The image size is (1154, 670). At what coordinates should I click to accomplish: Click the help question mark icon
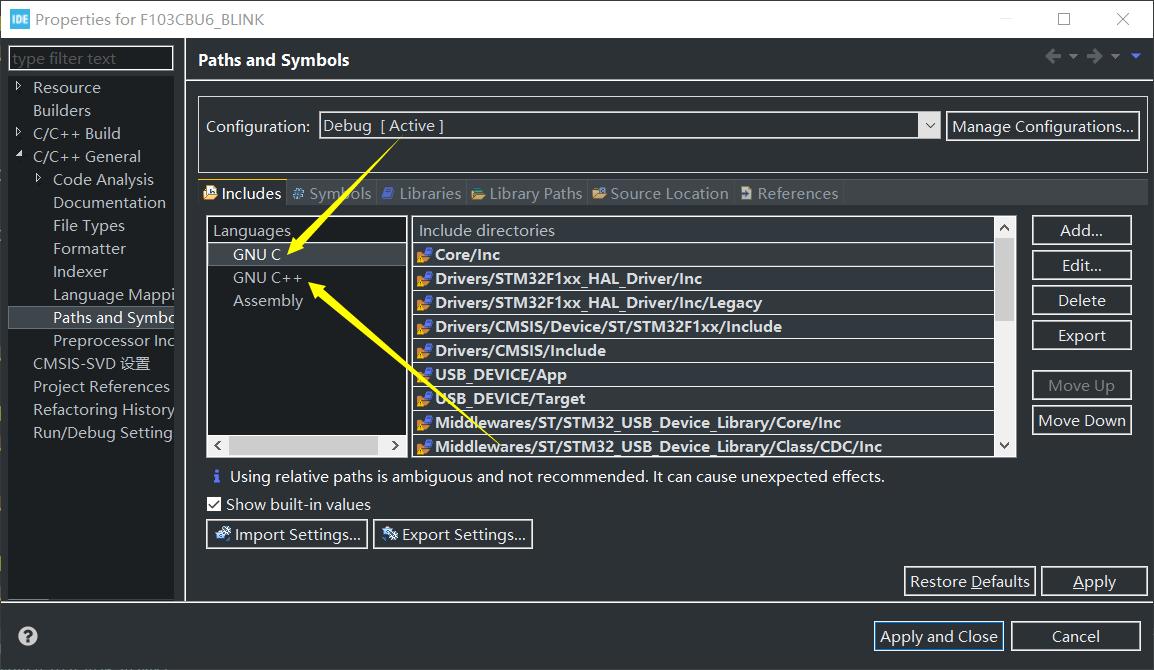(28, 636)
